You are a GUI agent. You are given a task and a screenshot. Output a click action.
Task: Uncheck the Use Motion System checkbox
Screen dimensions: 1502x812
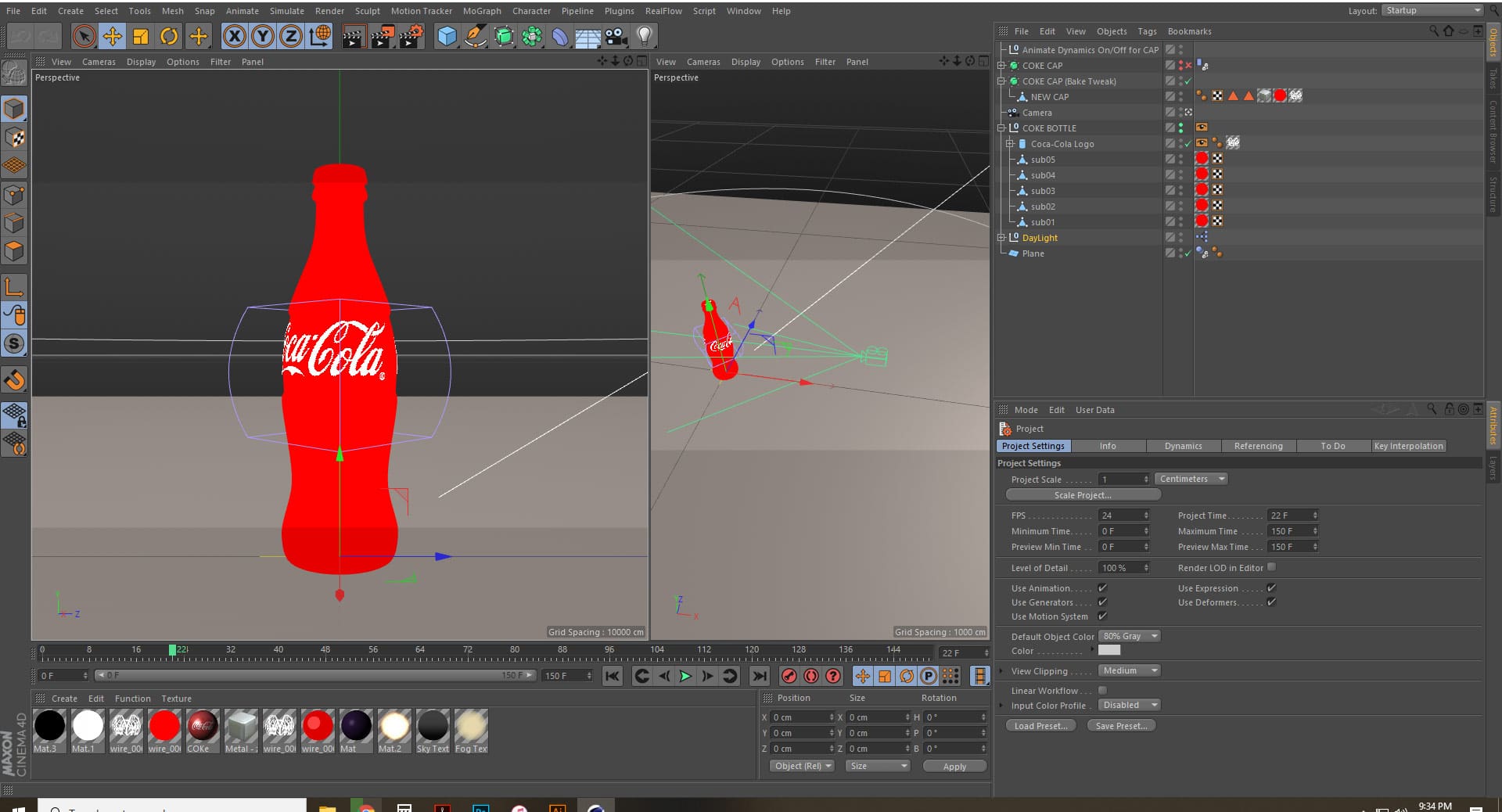[1102, 616]
